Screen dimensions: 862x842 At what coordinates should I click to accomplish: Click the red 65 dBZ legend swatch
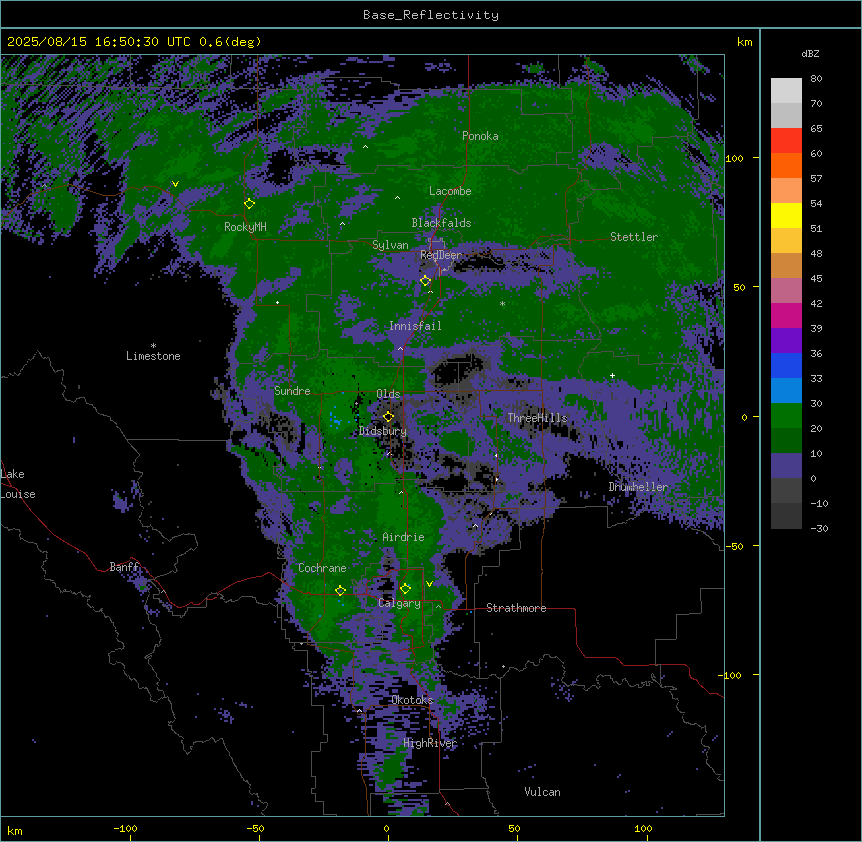pyautogui.click(x=786, y=141)
